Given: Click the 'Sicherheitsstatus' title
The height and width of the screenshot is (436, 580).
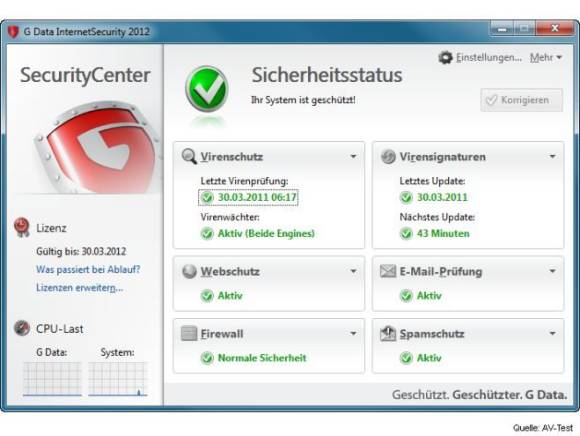Looking at the screenshot, I should tap(327, 75).
